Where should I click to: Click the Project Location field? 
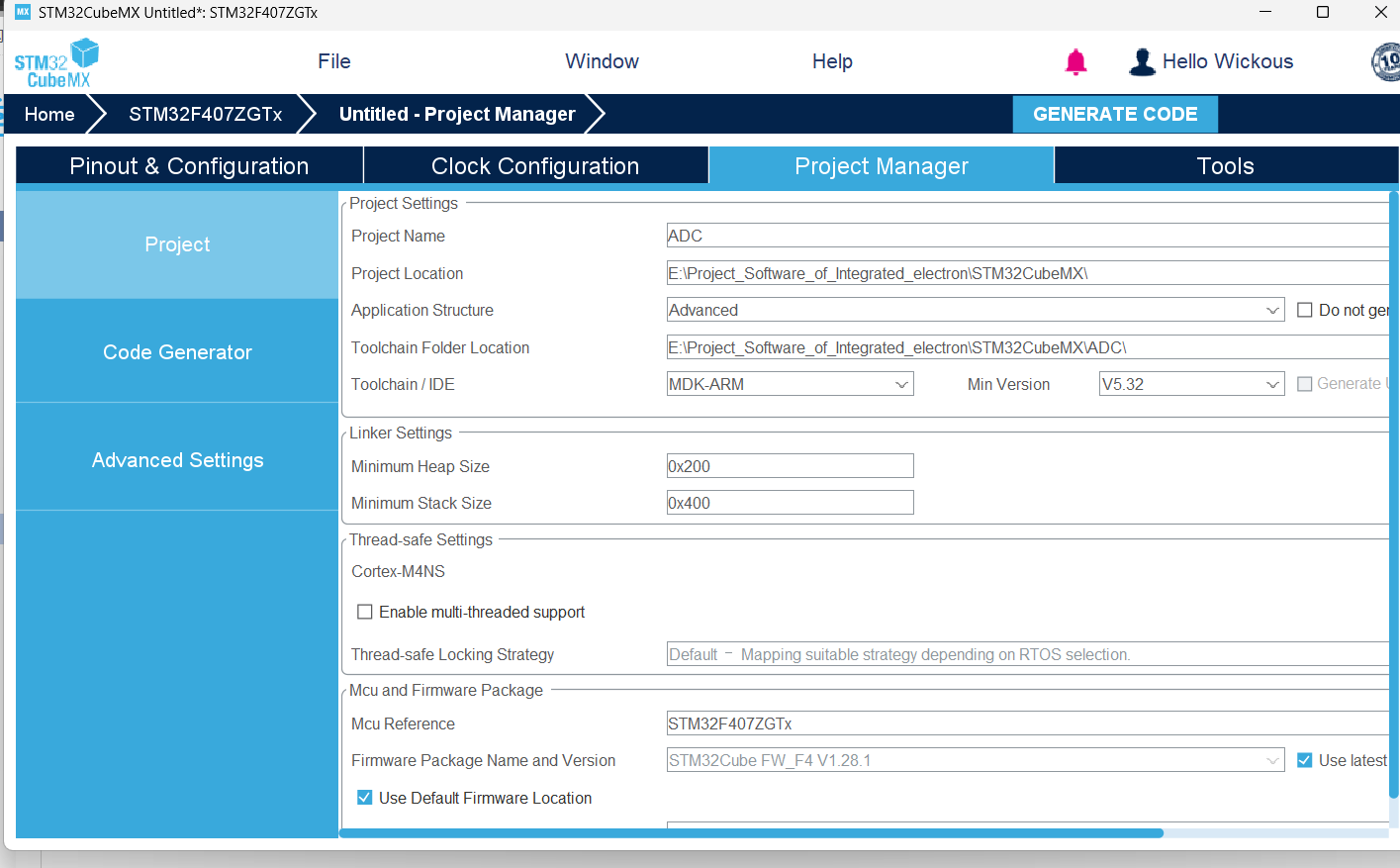click(x=1027, y=273)
